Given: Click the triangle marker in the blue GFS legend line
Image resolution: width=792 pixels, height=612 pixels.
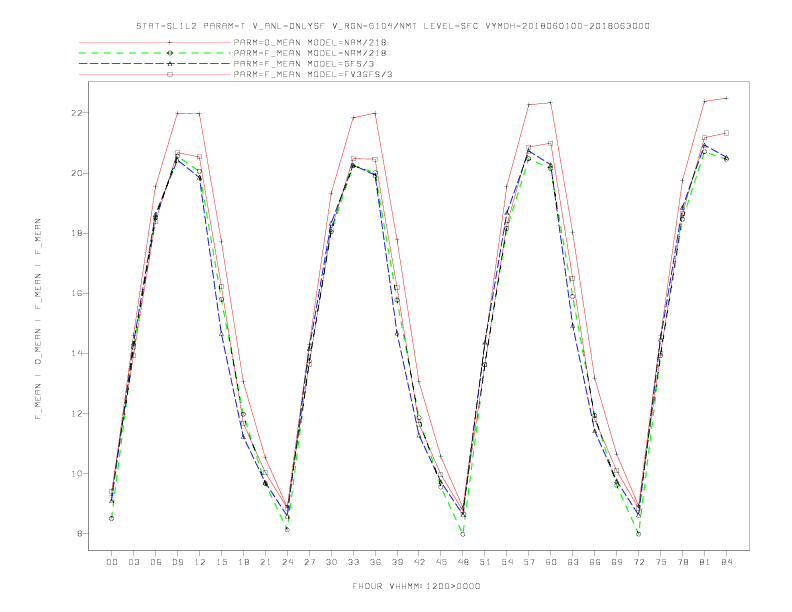Looking at the screenshot, I should (170, 64).
